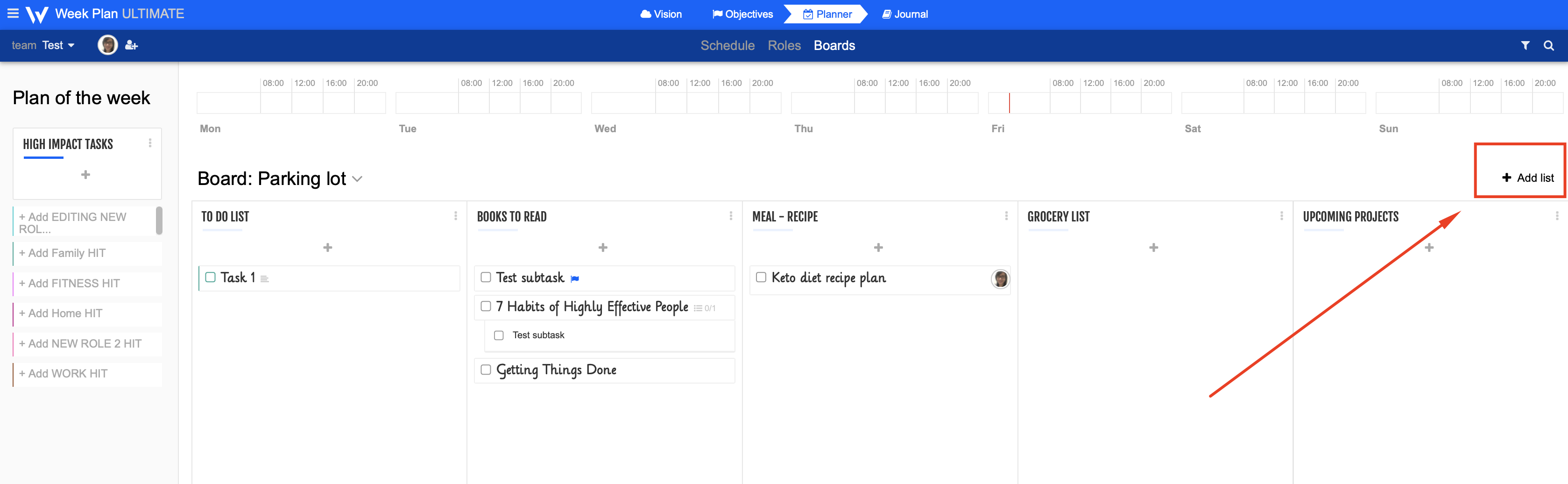
Task: Add a task to TO DO LIST
Action: pos(327,248)
